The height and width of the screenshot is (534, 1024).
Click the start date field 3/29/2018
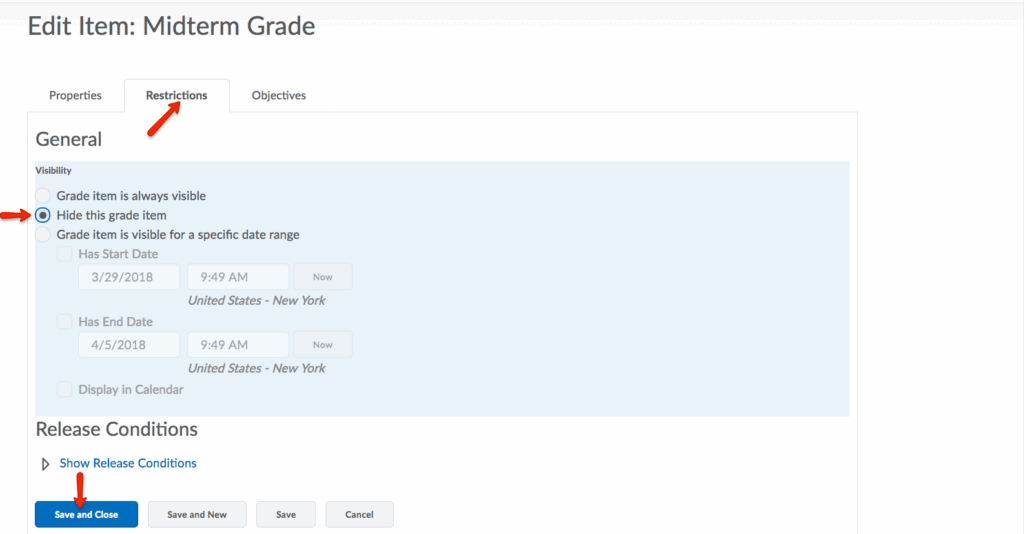(x=129, y=277)
